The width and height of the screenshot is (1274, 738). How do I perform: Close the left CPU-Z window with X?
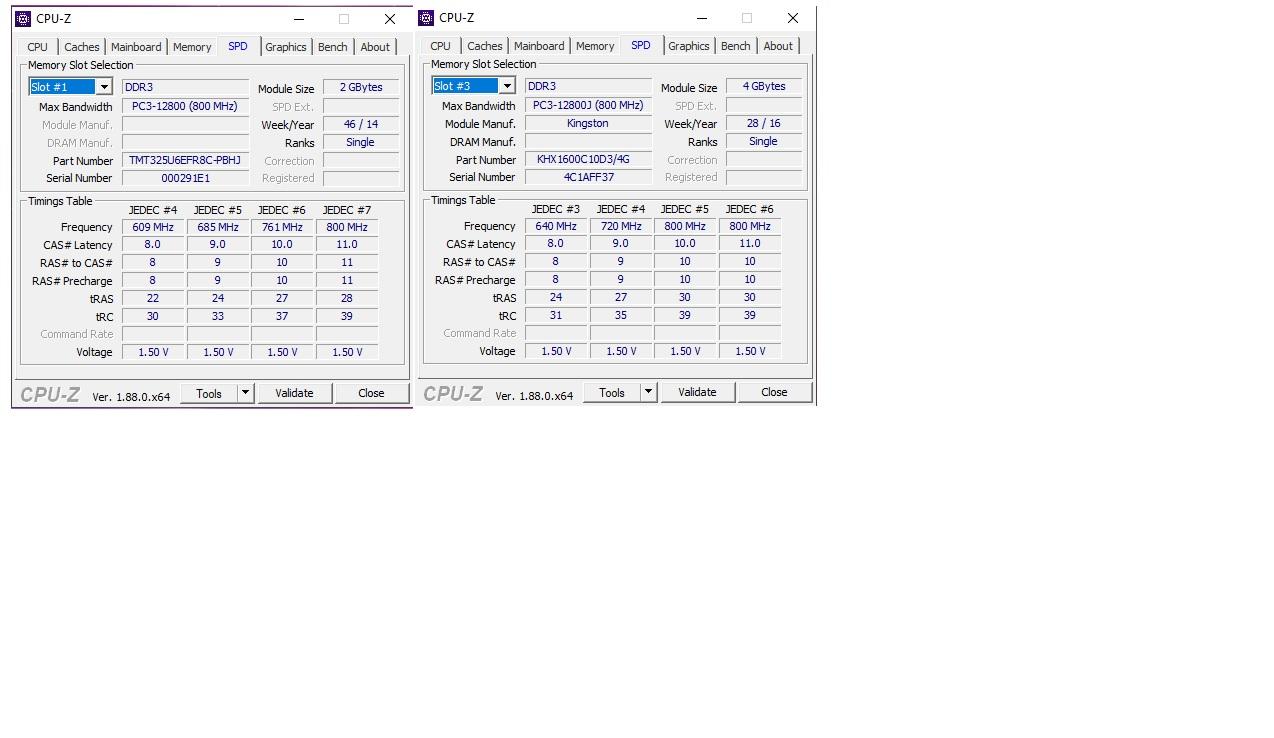pos(390,19)
